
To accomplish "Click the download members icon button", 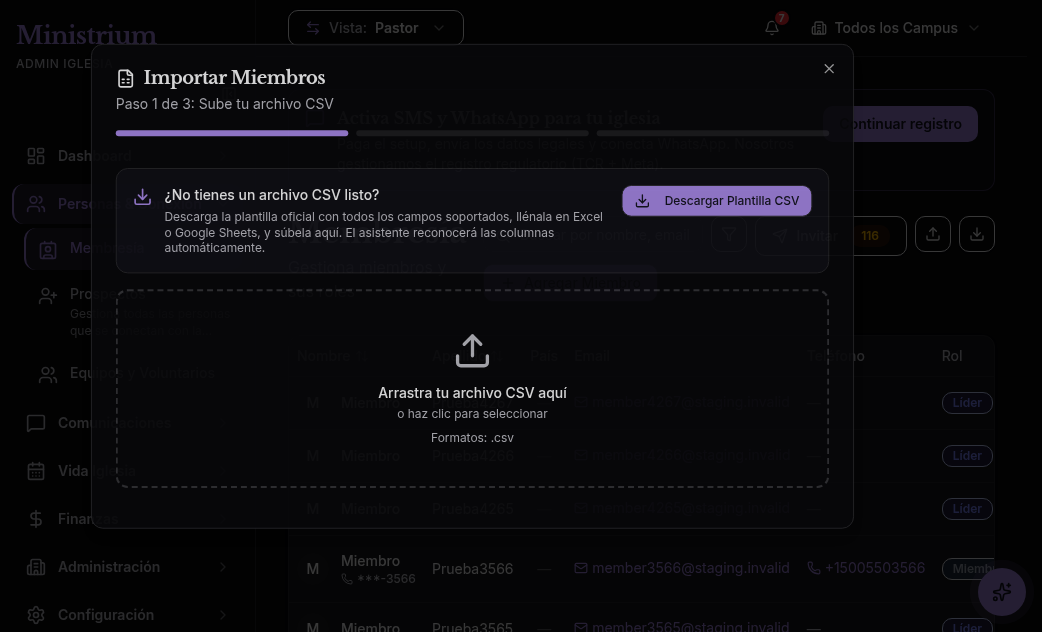I will pyautogui.click(x=977, y=234).
